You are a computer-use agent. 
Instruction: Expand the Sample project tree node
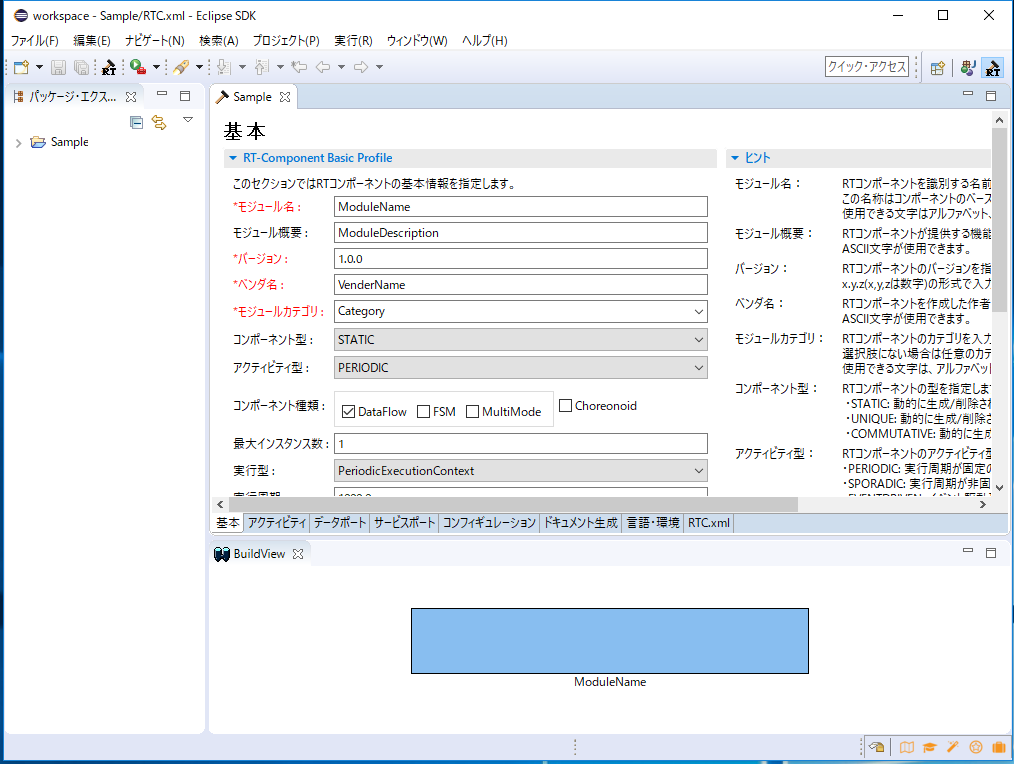18,142
